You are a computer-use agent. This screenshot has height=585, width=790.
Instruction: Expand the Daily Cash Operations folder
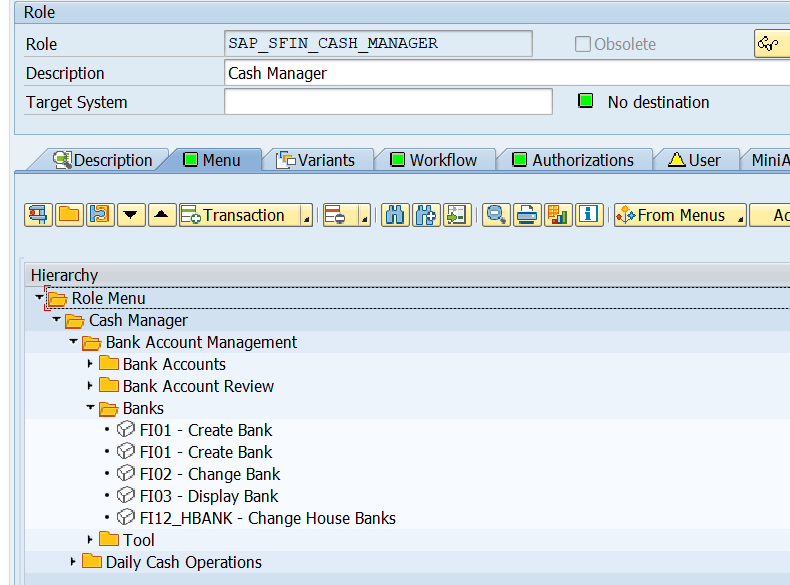coord(73,562)
